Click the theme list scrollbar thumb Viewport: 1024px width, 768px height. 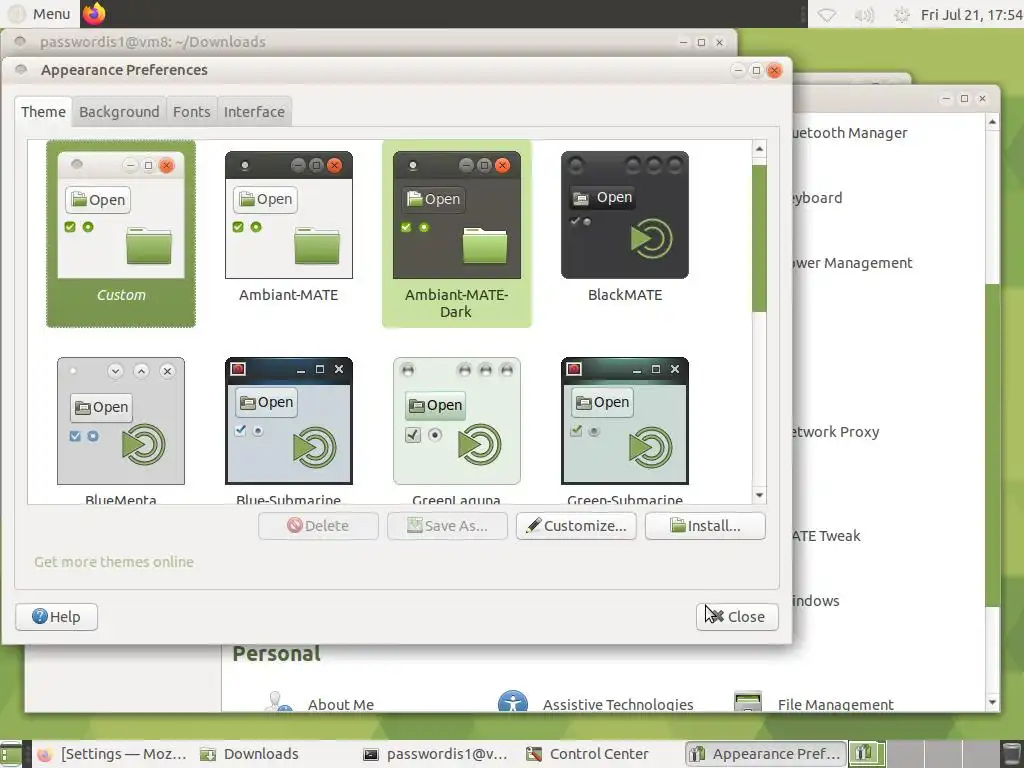coord(759,238)
